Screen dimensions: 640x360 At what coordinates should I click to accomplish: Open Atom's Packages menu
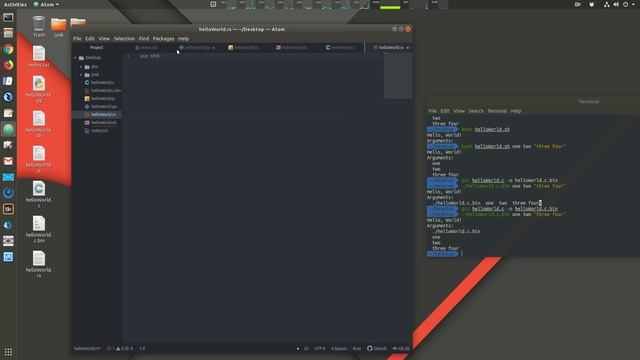tap(163, 39)
